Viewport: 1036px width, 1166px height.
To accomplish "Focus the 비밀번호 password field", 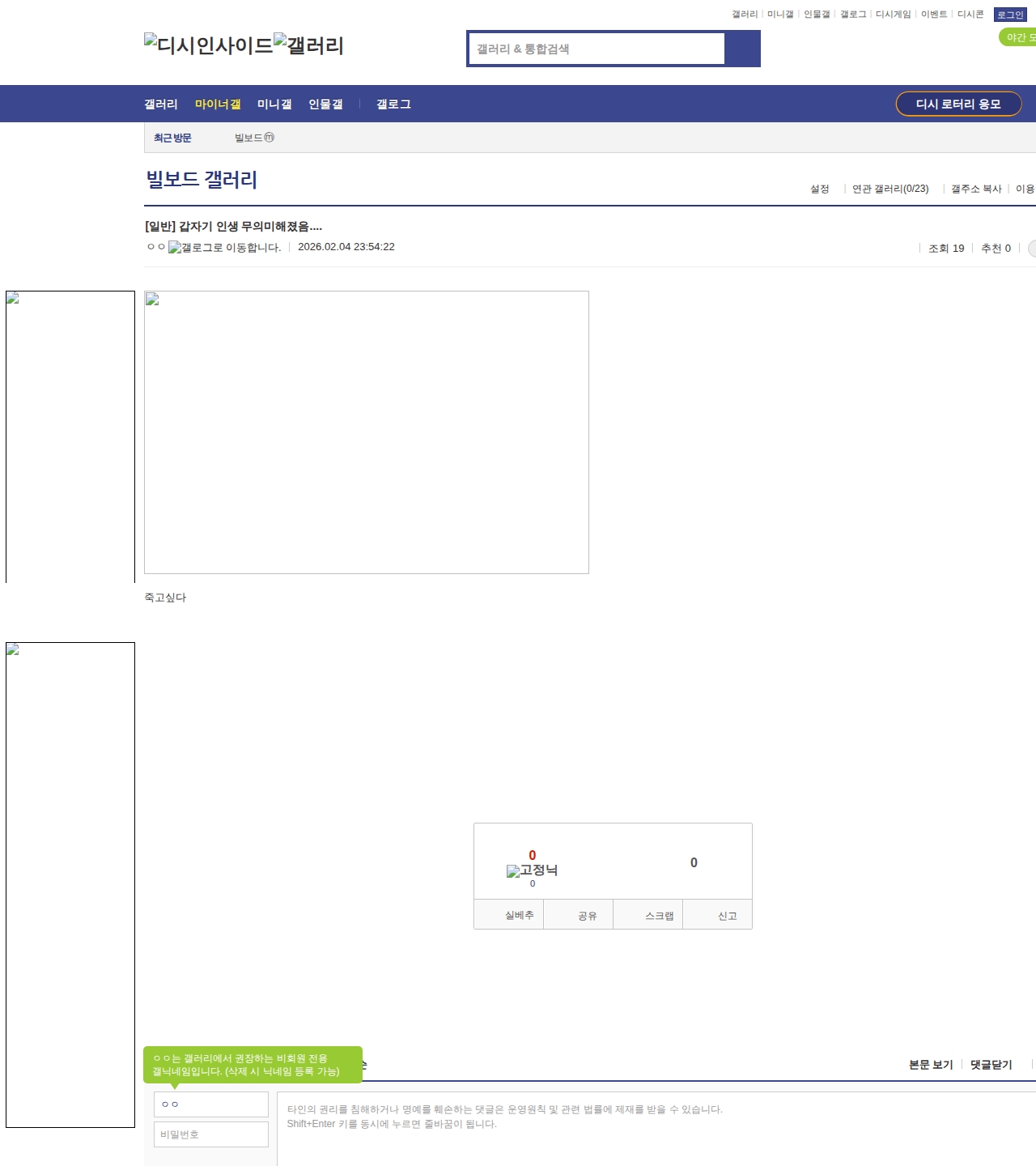I will pos(211,1134).
